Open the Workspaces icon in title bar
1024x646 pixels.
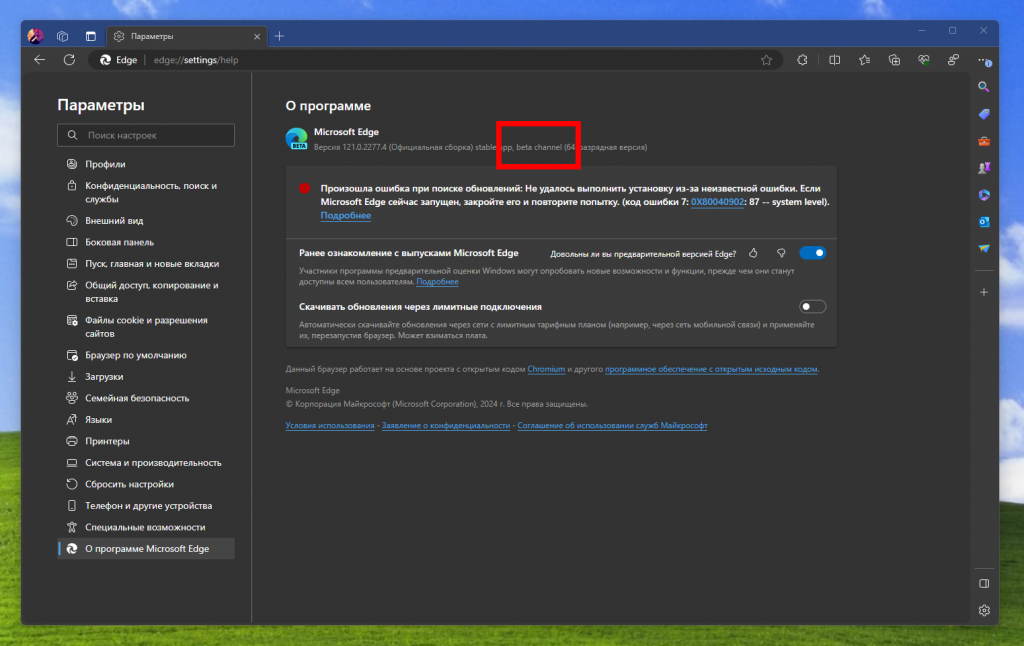click(x=63, y=37)
